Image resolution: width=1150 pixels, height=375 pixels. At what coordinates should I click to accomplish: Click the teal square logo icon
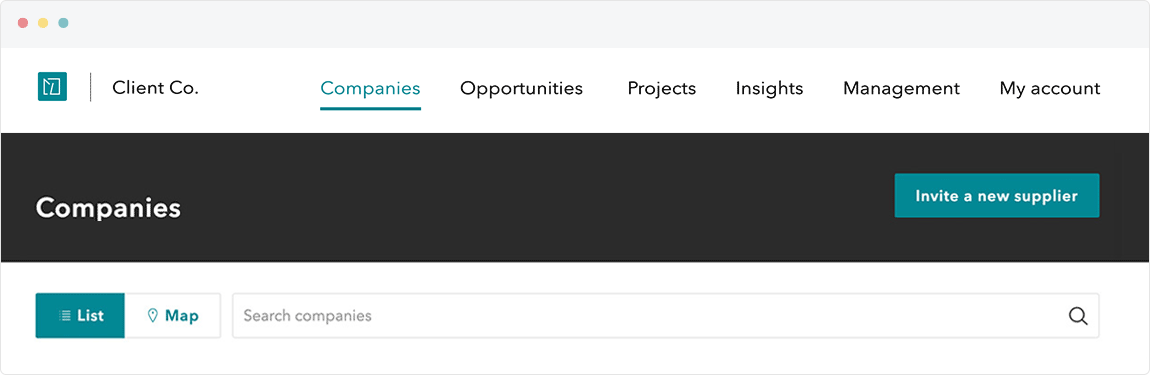click(x=53, y=87)
